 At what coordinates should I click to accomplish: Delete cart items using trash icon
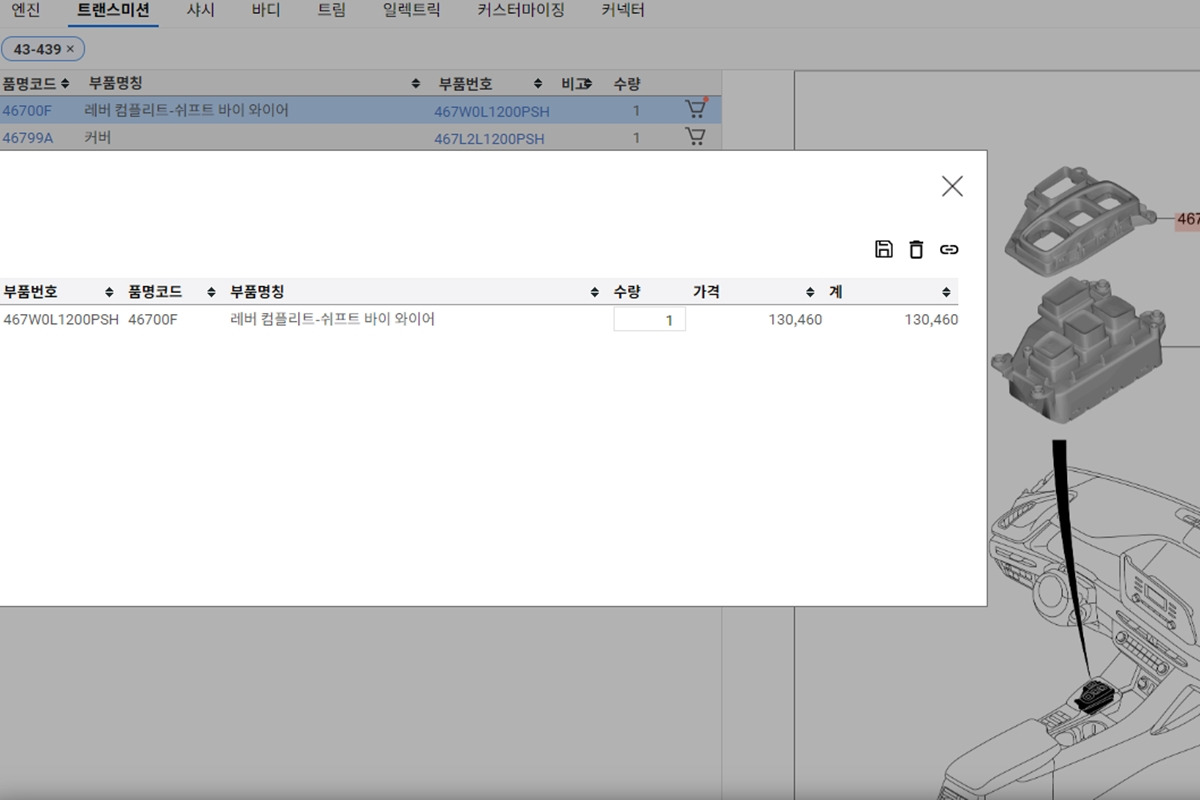point(916,249)
